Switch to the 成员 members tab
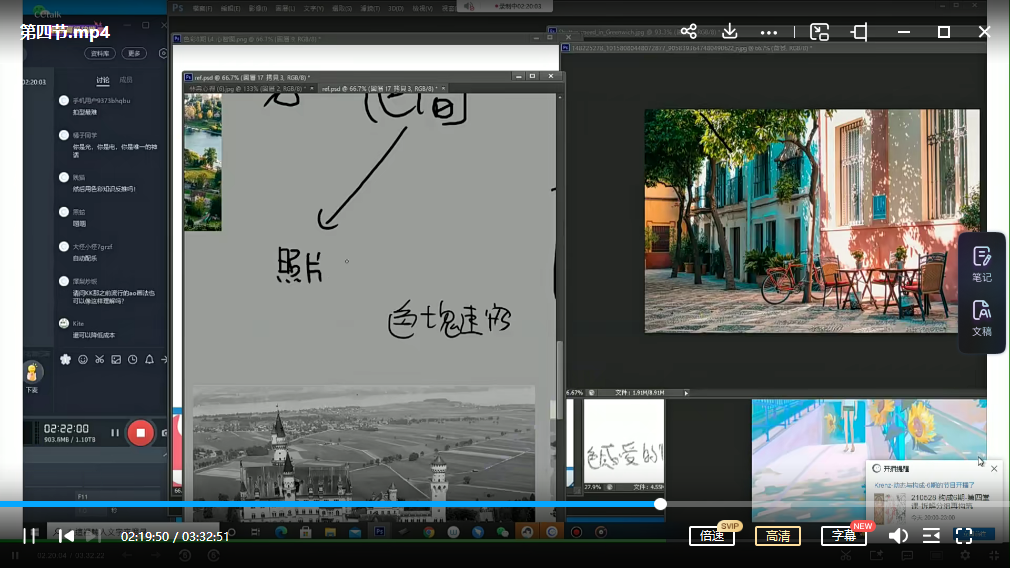 (126, 80)
